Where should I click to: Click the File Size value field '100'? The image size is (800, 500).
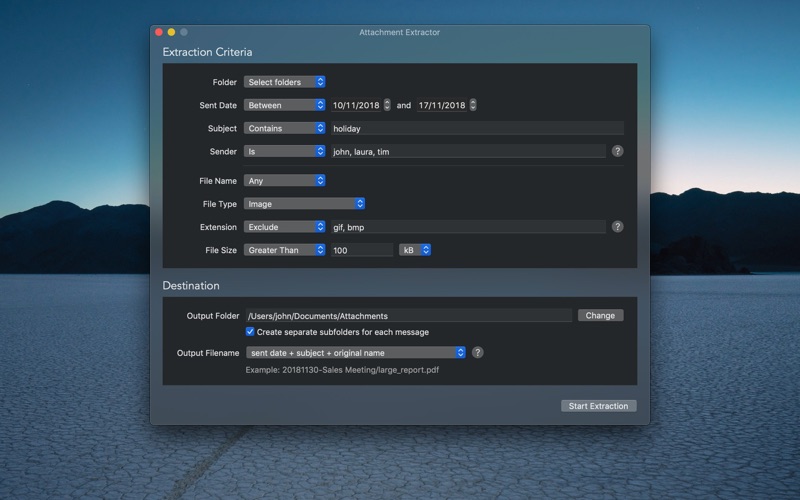coord(362,250)
